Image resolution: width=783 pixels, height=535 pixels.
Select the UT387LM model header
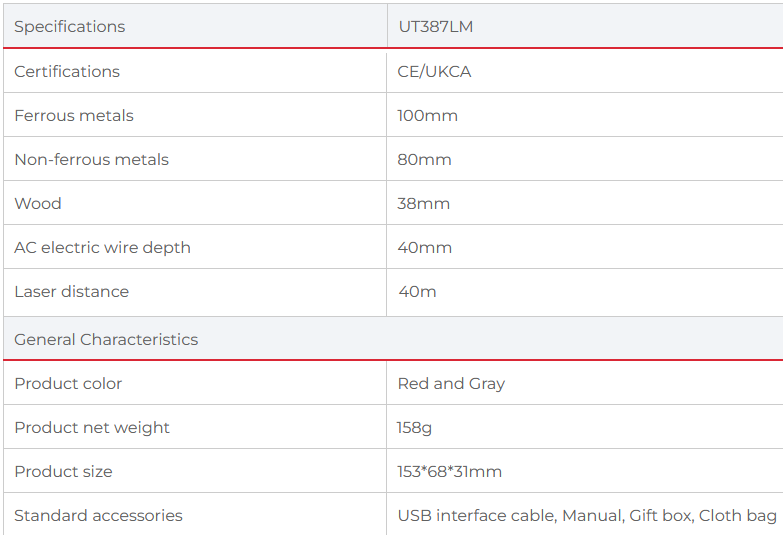(435, 27)
